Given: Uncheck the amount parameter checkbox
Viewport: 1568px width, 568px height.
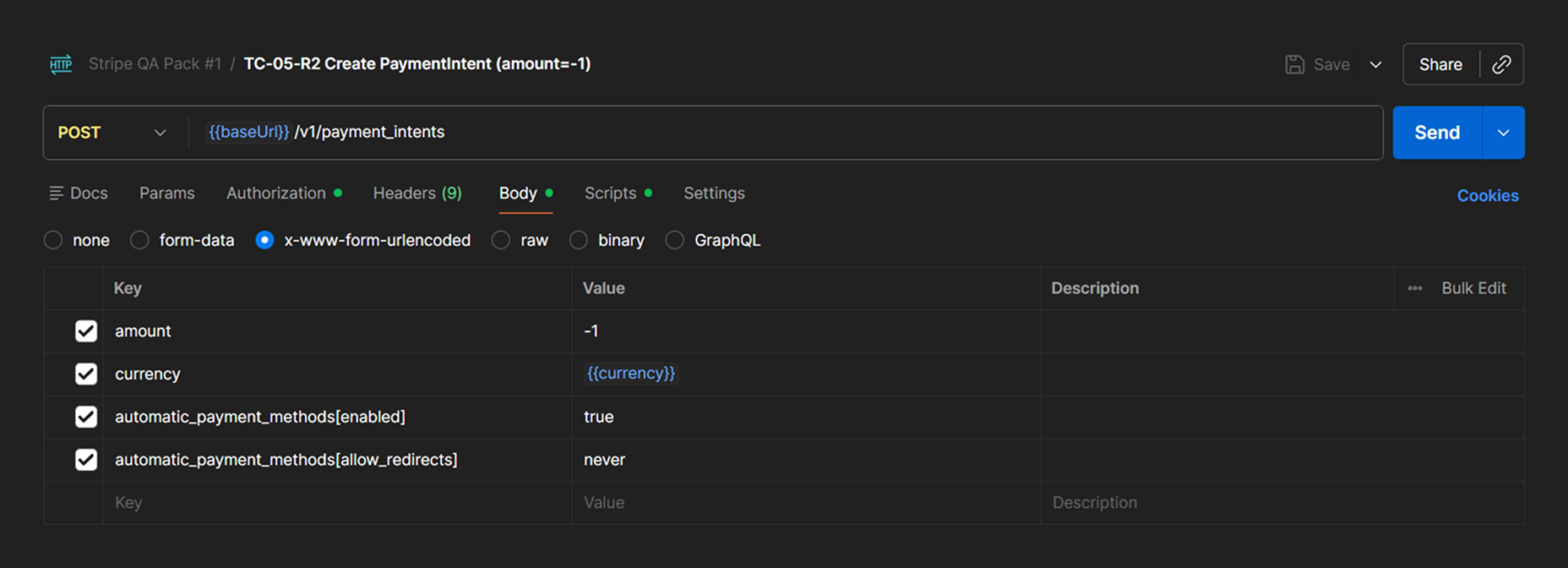Looking at the screenshot, I should point(86,331).
